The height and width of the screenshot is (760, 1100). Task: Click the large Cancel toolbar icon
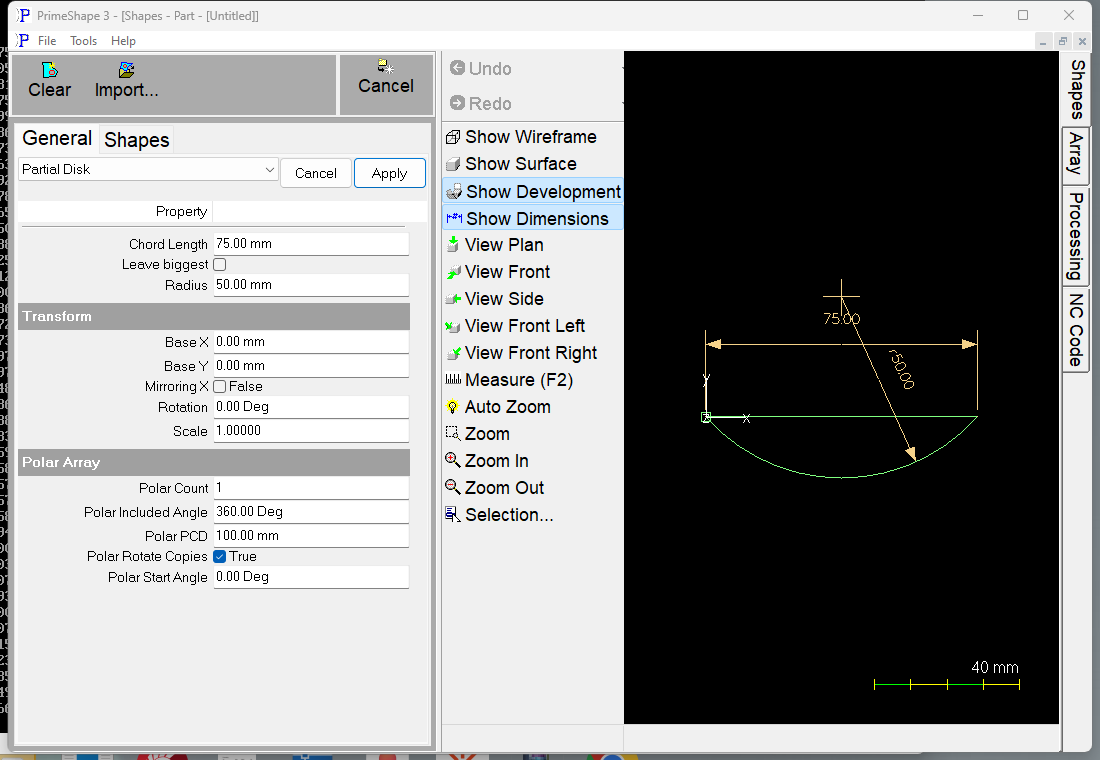(386, 77)
